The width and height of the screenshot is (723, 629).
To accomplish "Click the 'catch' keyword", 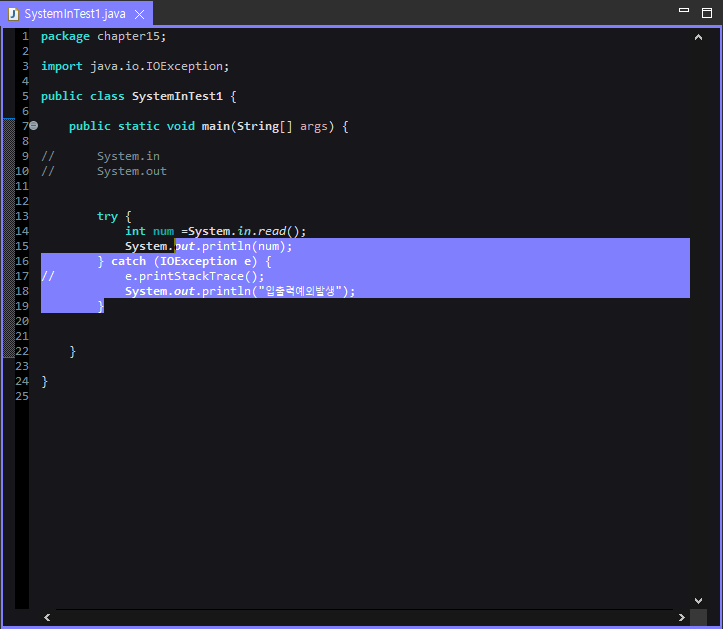I will 128,261.
